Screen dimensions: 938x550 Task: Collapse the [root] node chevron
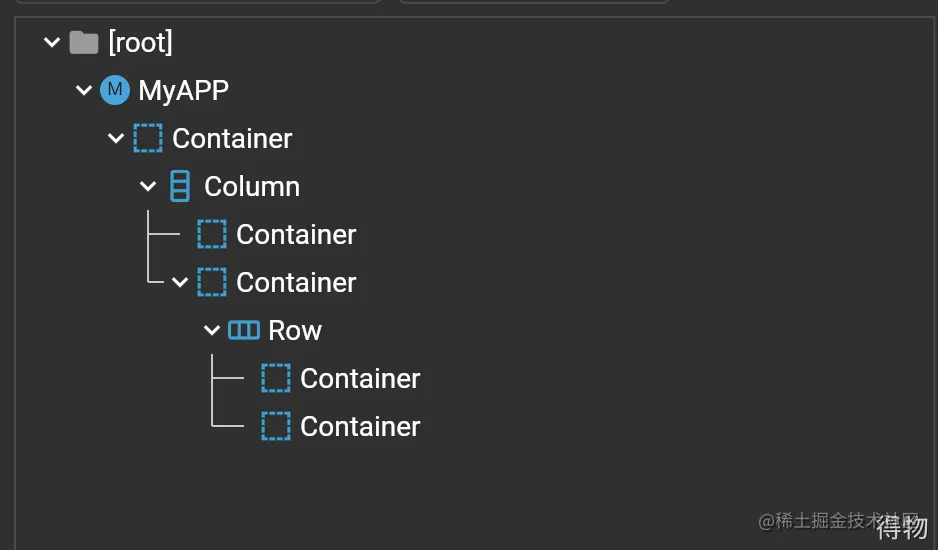coord(52,42)
